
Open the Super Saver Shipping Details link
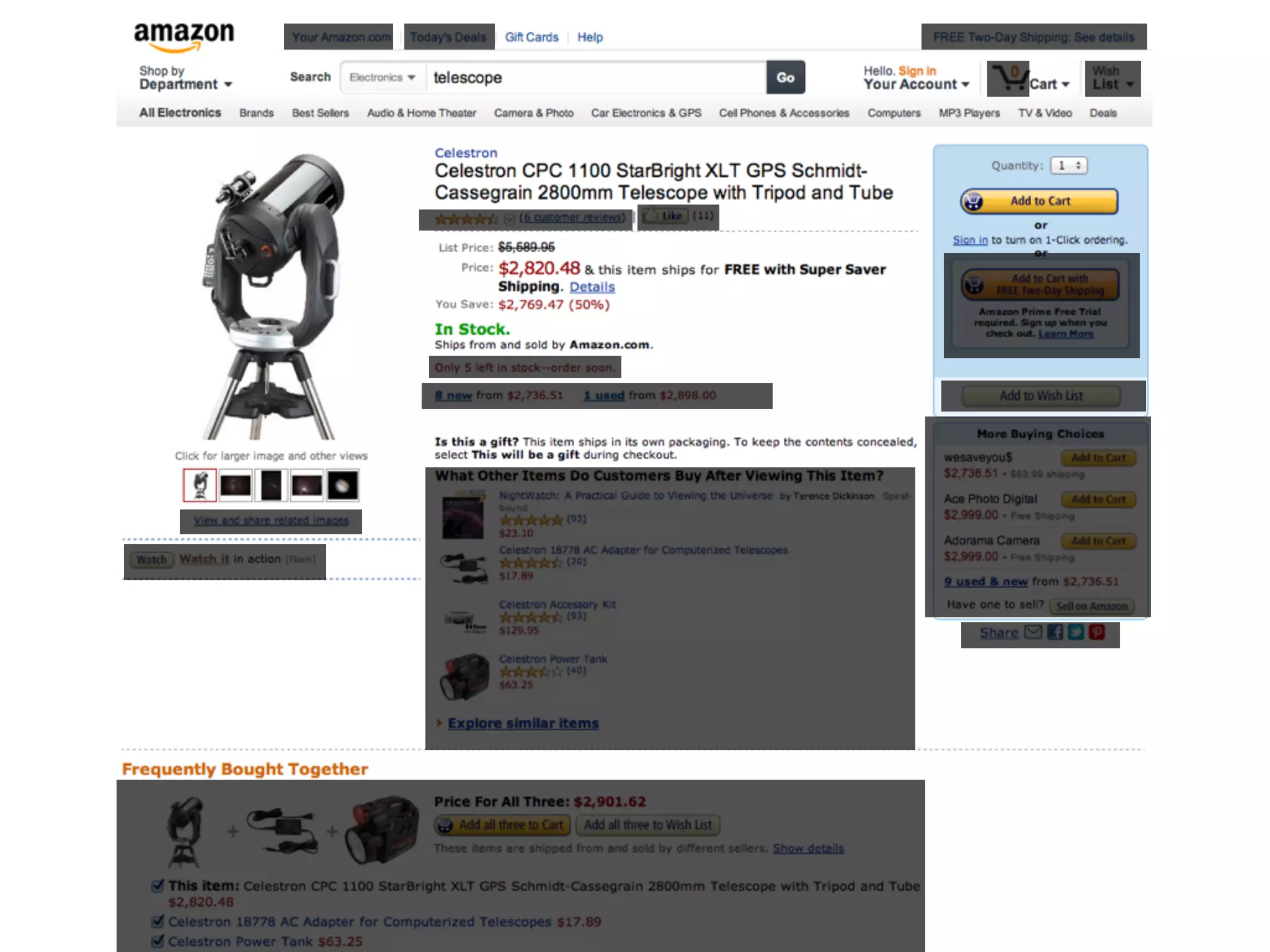click(x=592, y=287)
